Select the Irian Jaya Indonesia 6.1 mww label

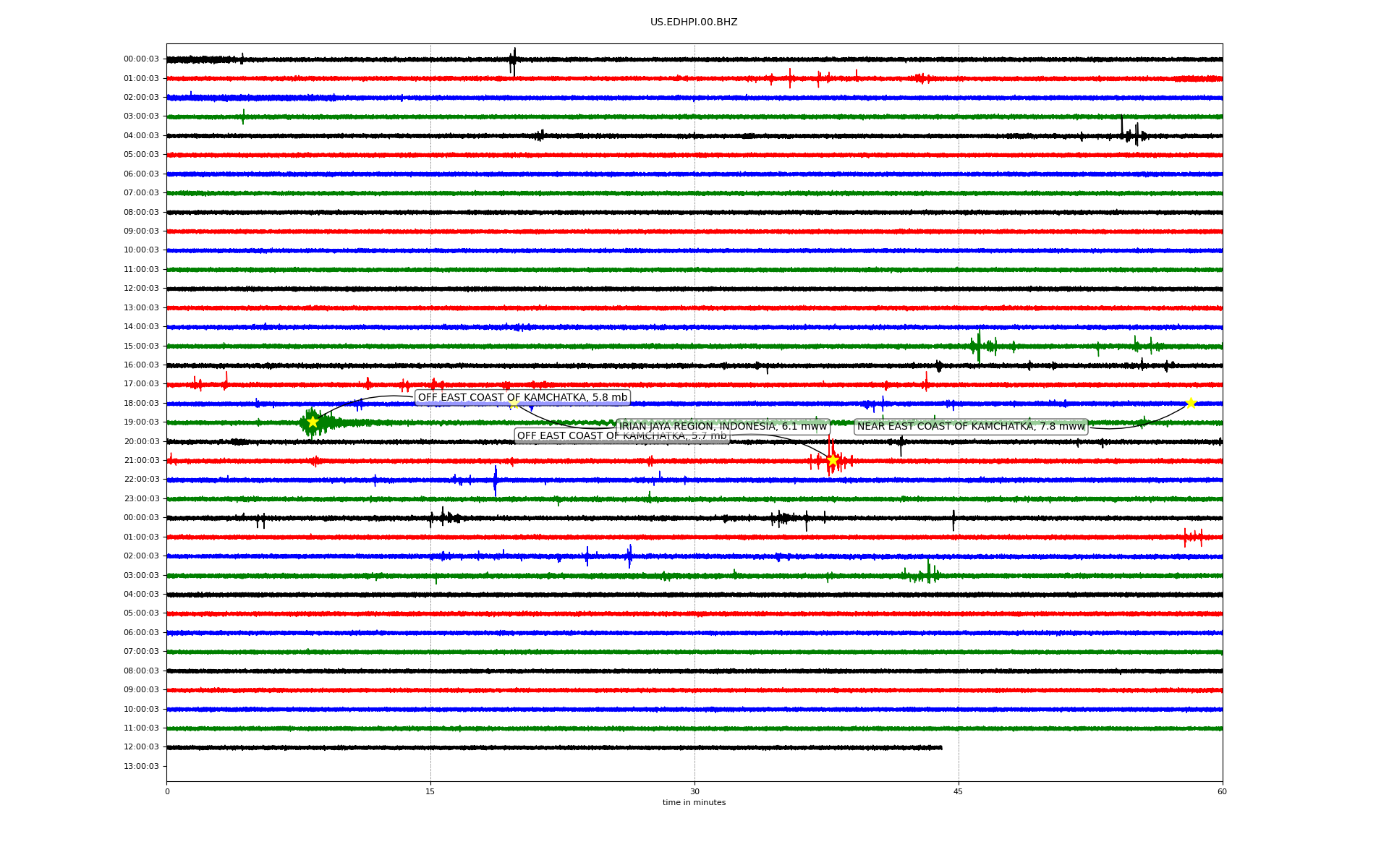point(723,426)
